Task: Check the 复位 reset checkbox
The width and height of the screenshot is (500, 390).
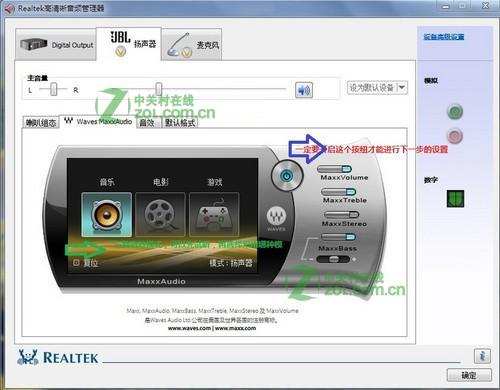Action: [x=76, y=263]
